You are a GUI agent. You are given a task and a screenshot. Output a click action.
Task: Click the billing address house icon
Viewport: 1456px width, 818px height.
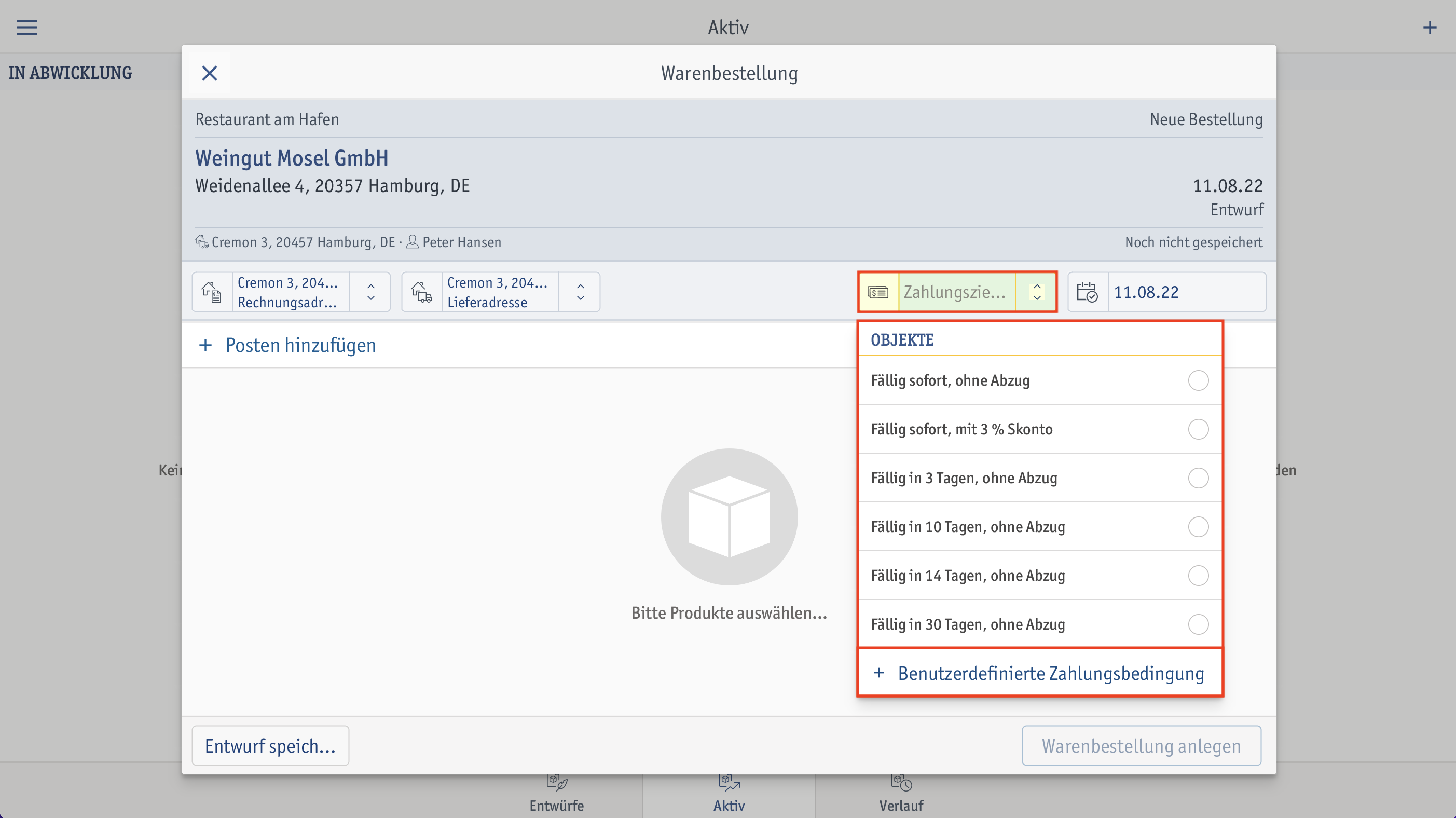[x=212, y=292]
